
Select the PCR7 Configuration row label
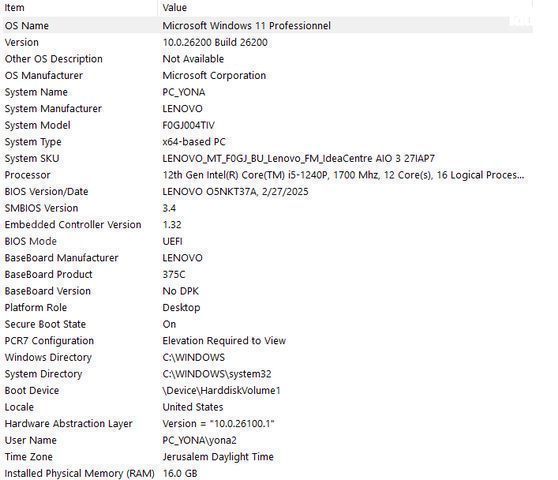[x=49, y=341]
